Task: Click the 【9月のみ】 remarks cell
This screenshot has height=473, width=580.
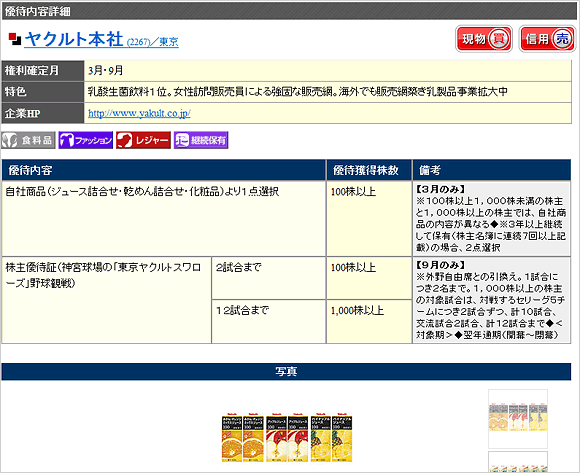Action: pyautogui.click(x=492, y=300)
